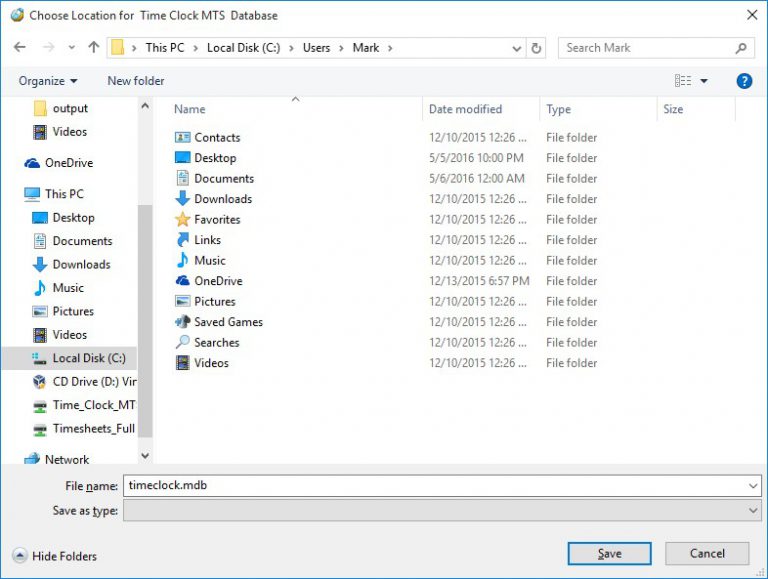Open the address bar history dropdown
Viewport: 768px width, 579px height.
coord(516,48)
